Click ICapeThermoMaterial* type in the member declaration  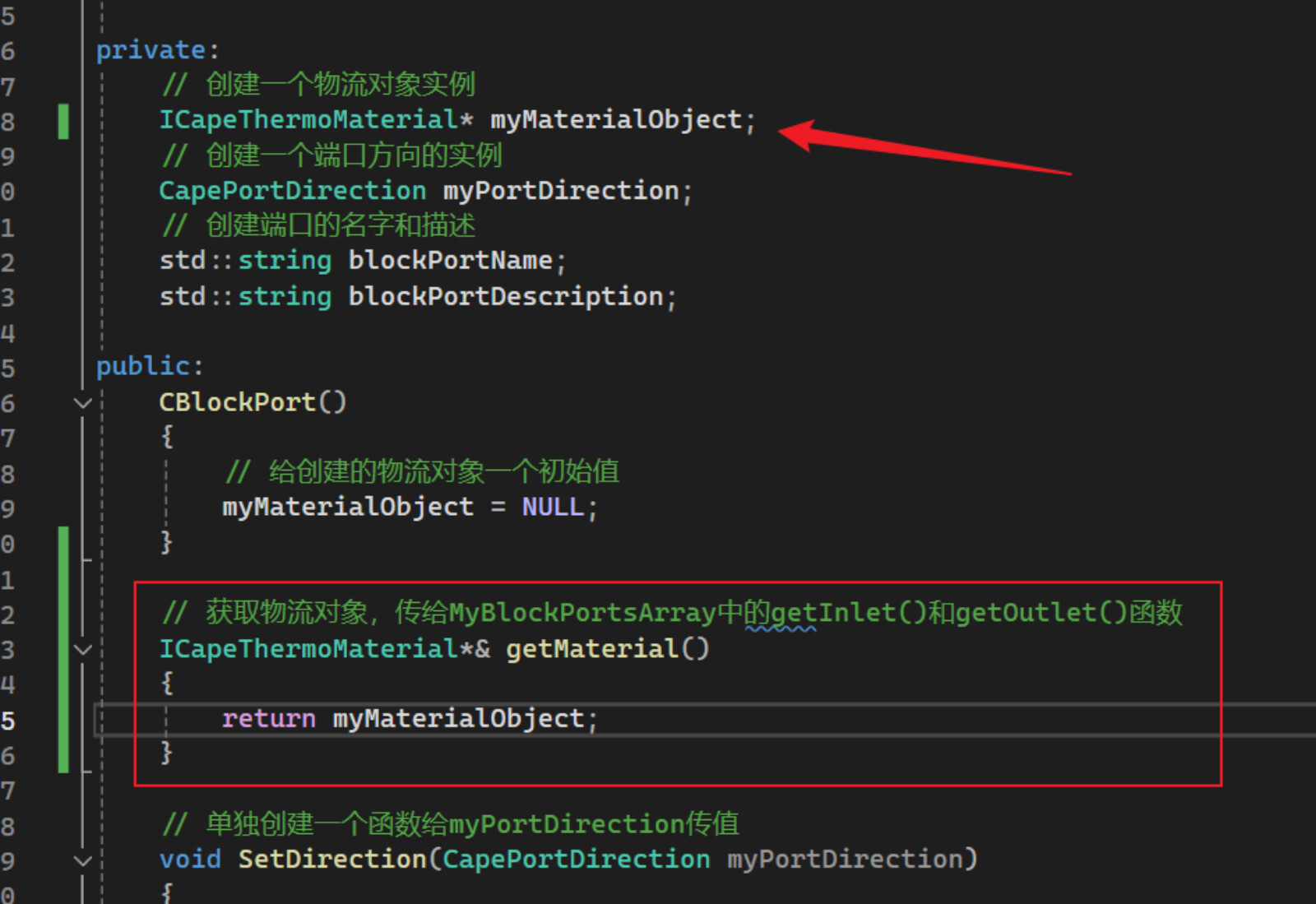click(316, 120)
